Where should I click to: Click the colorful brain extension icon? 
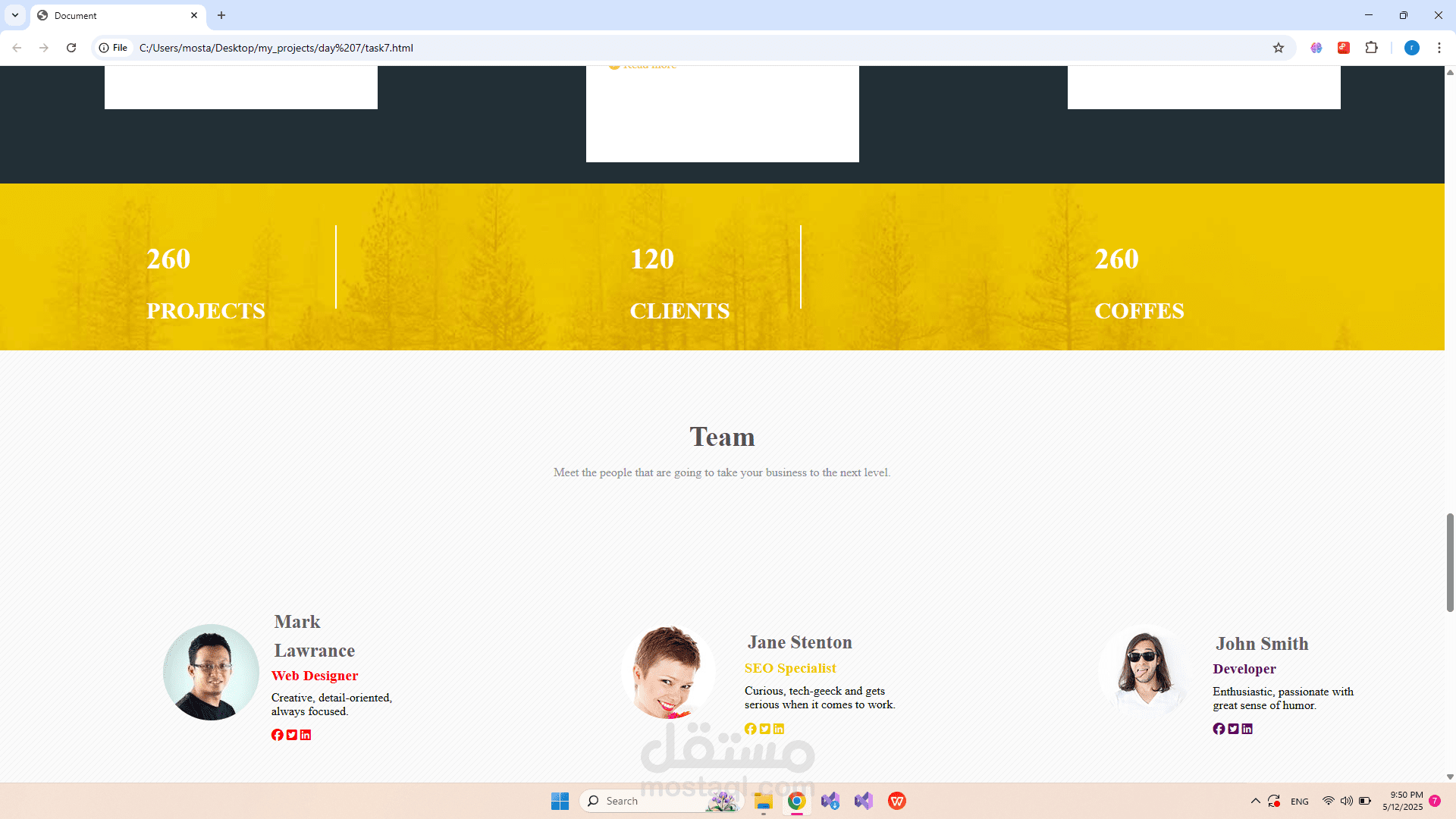(1316, 48)
